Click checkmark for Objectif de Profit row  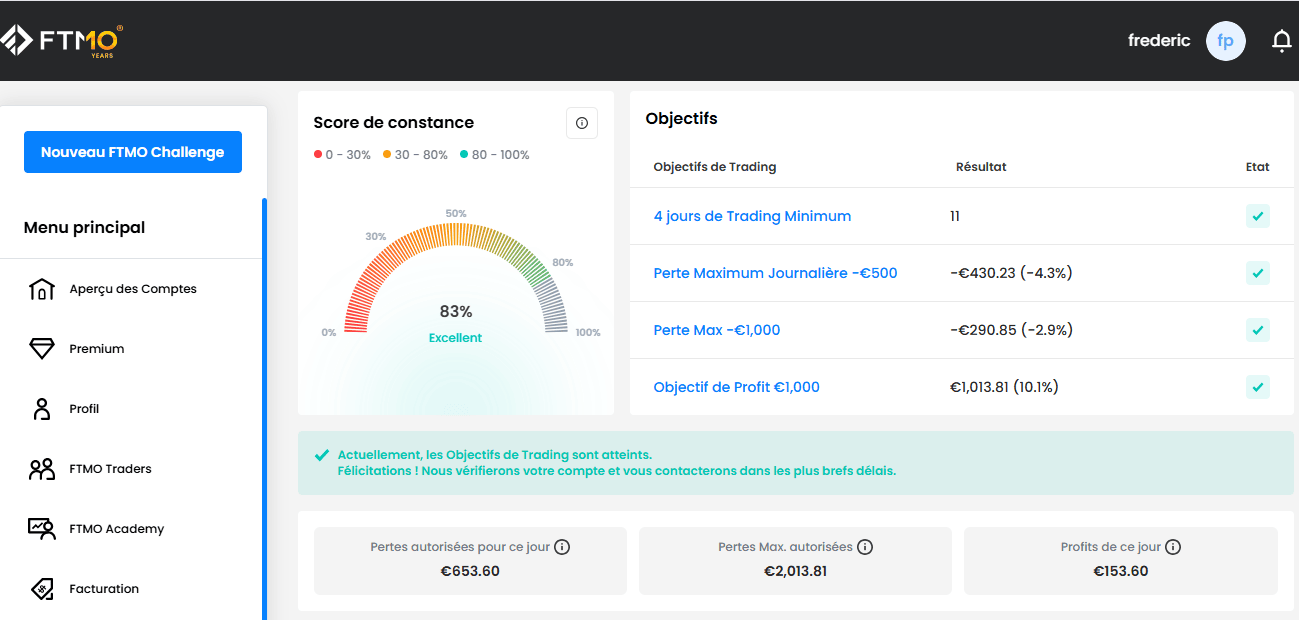[1257, 387]
